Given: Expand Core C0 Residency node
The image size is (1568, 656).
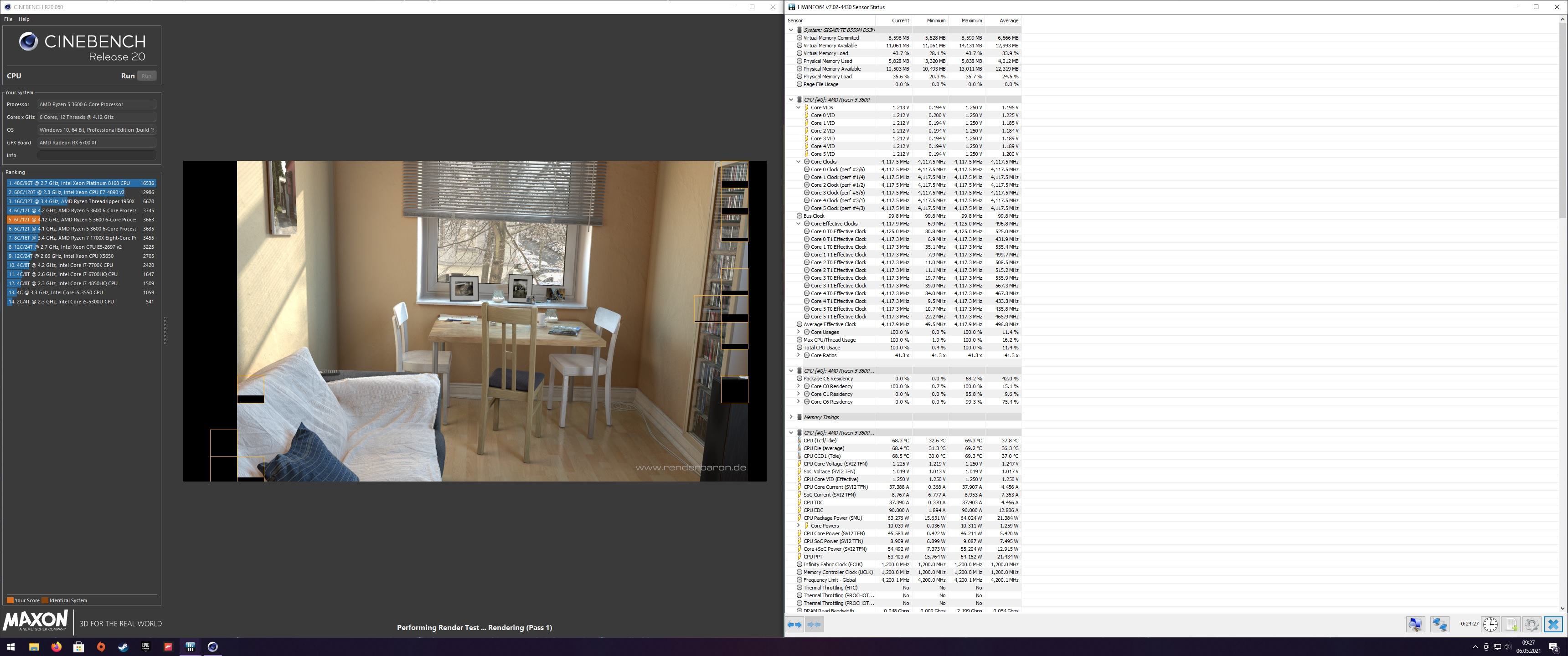Looking at the screenshot, I should click(x=798, y=386).
